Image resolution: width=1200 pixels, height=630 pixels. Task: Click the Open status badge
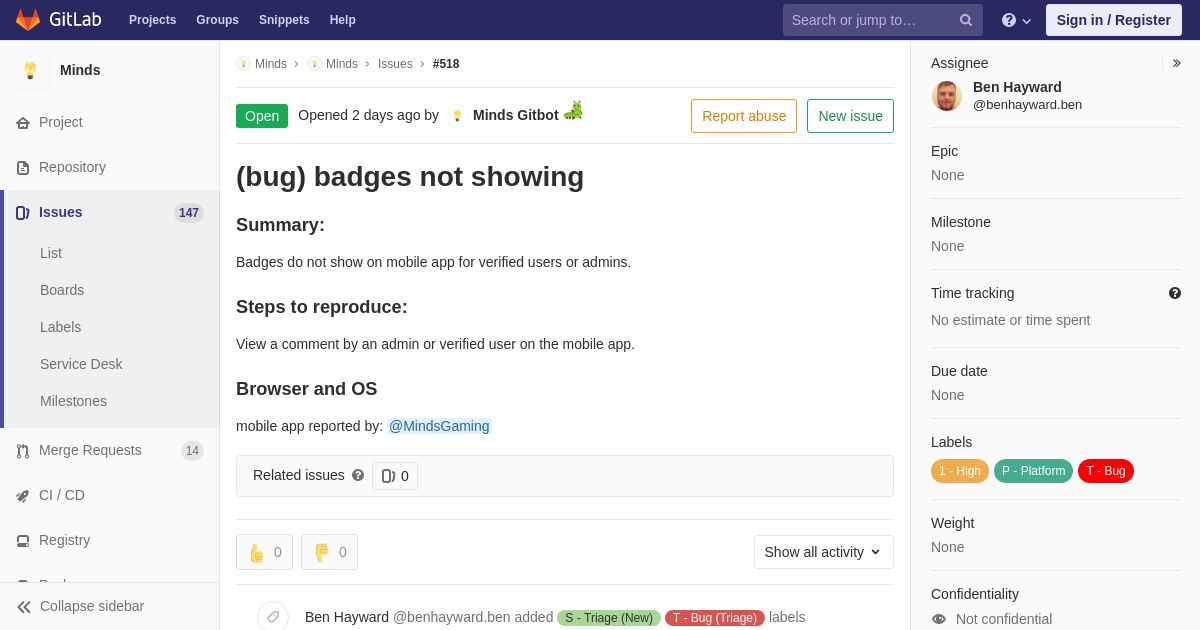(262, 116)
